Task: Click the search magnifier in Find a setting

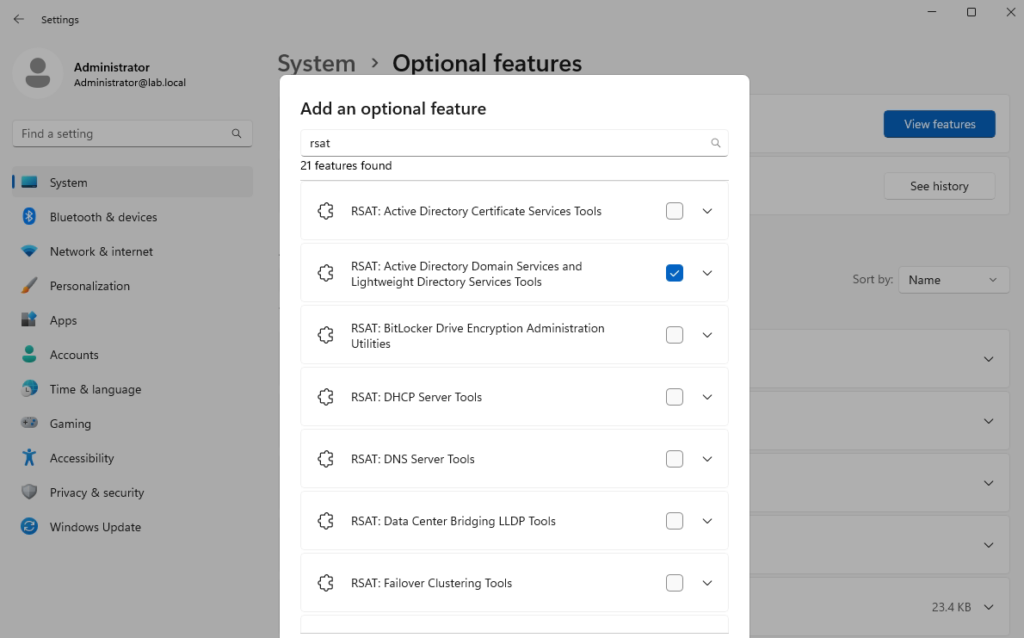Action: [236, 133]
